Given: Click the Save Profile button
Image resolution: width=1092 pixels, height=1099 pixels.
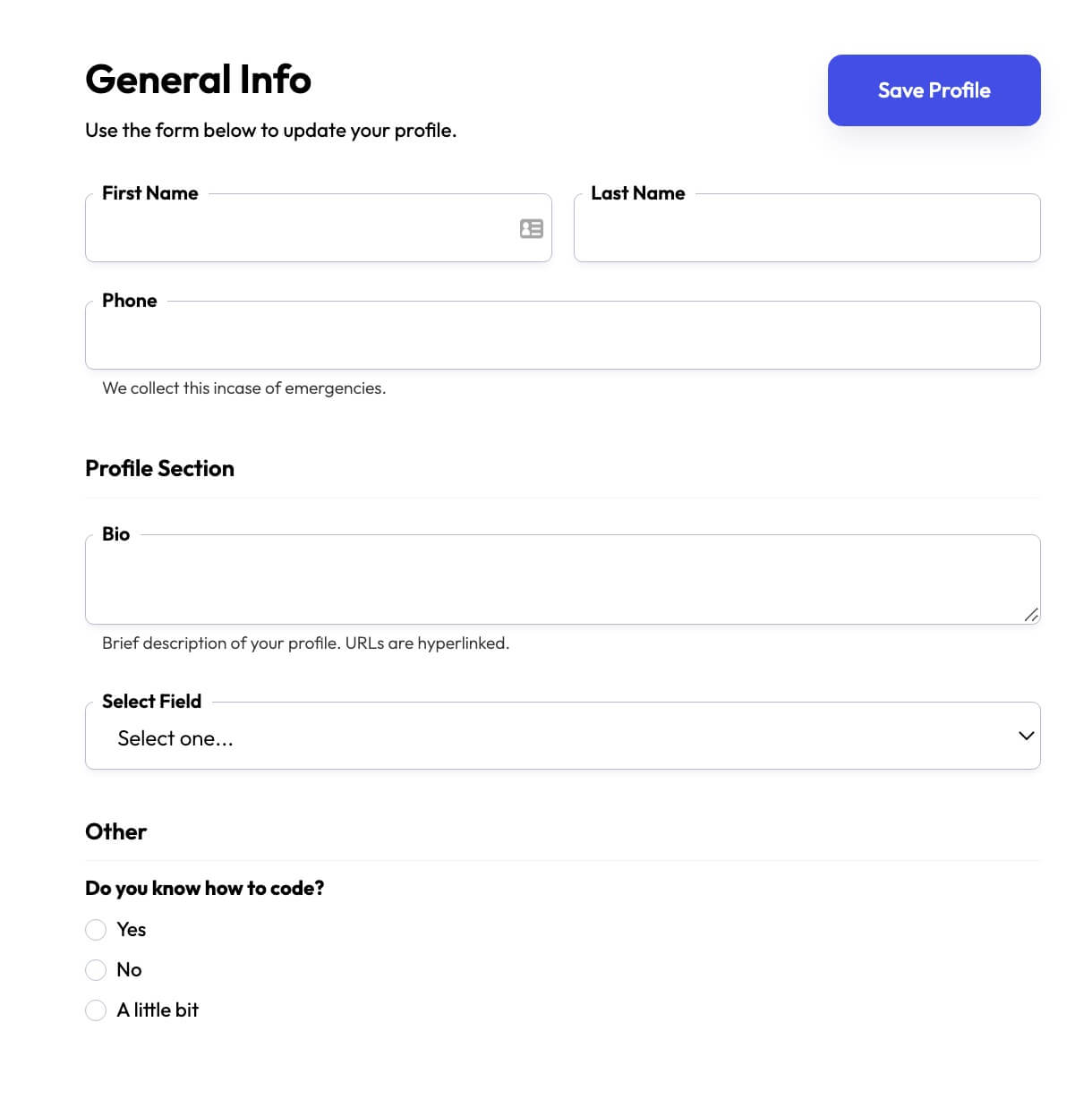Looking at the screenshot, I should coord(934,89).
